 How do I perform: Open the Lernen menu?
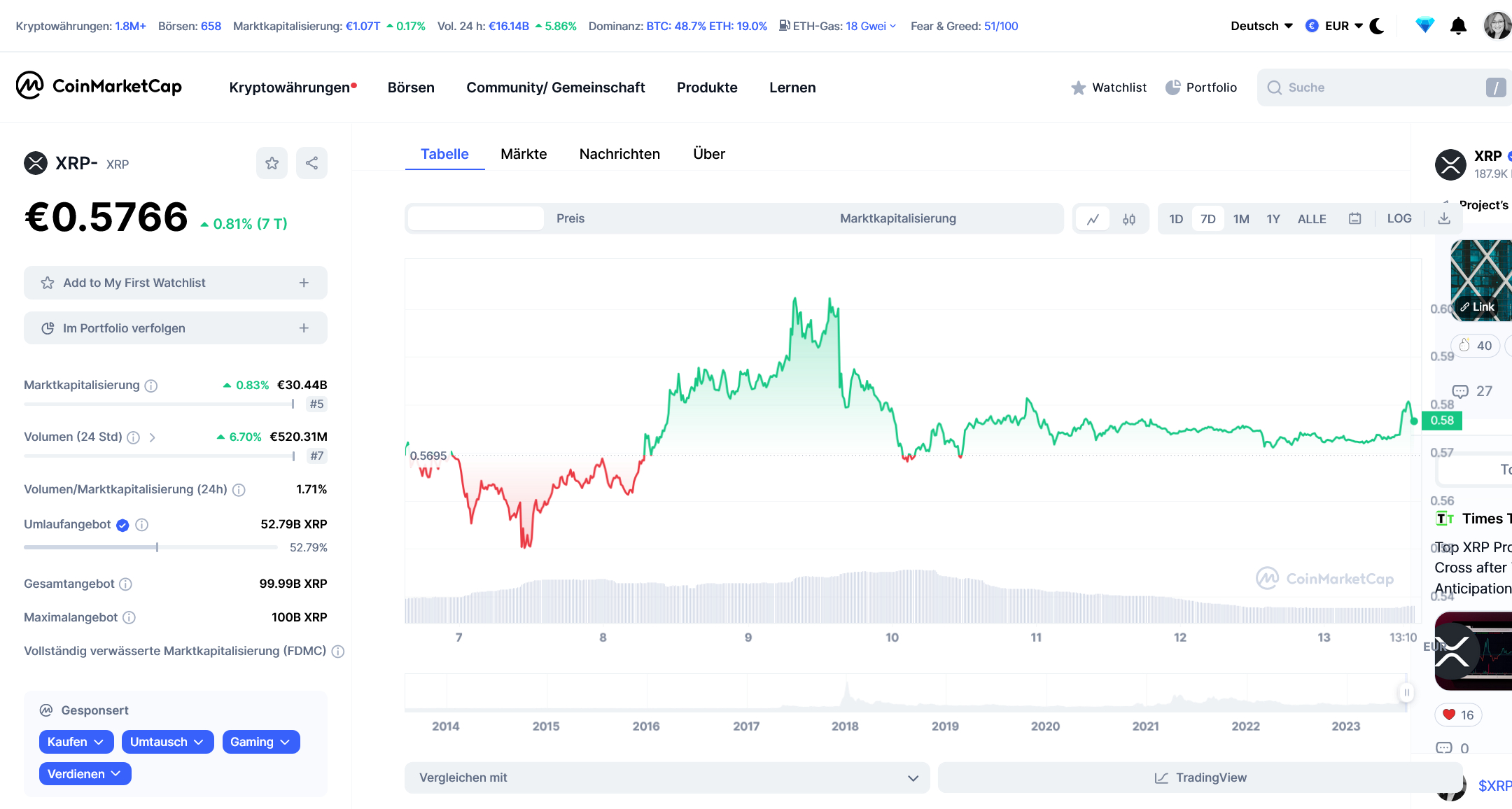pyautogui.click(x=792, y=87)
